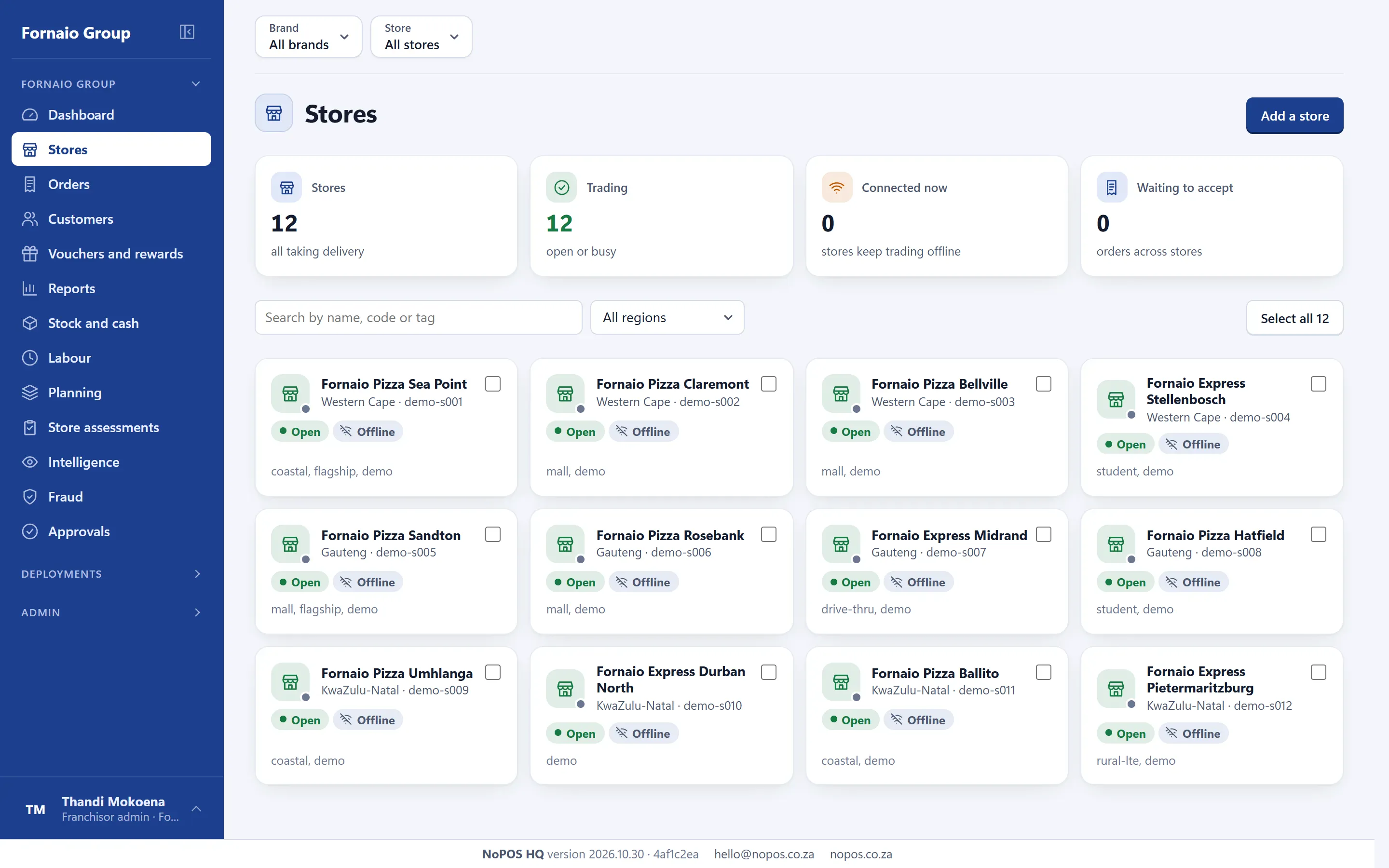Viewport: 1389px width, 868px height.
Task: Click Fornaio Pizza Sea Point store icon
Action: point(290,393)
